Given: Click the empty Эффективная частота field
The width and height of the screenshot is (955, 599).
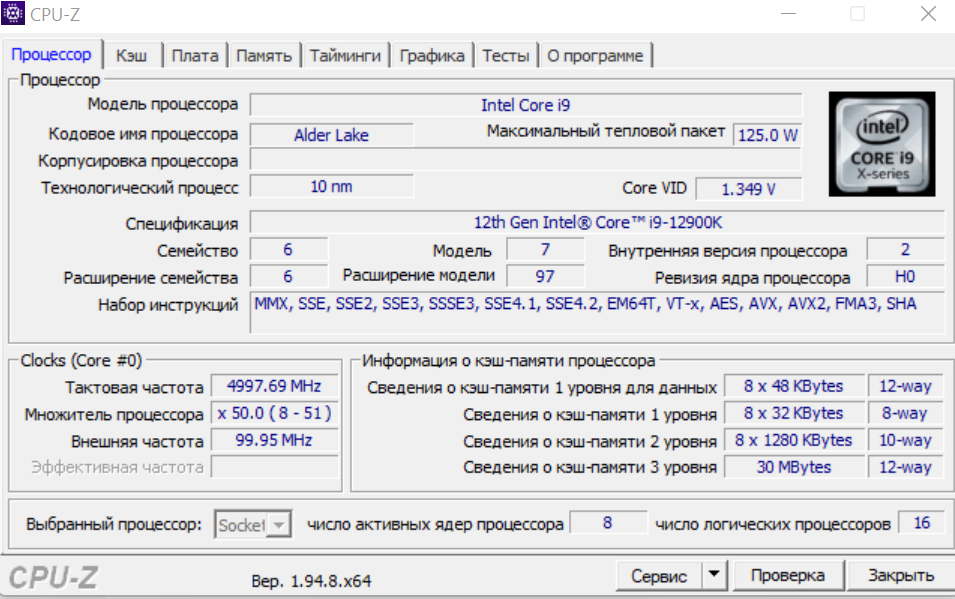Looking at the screenshot, I should (x=274, y=467).
